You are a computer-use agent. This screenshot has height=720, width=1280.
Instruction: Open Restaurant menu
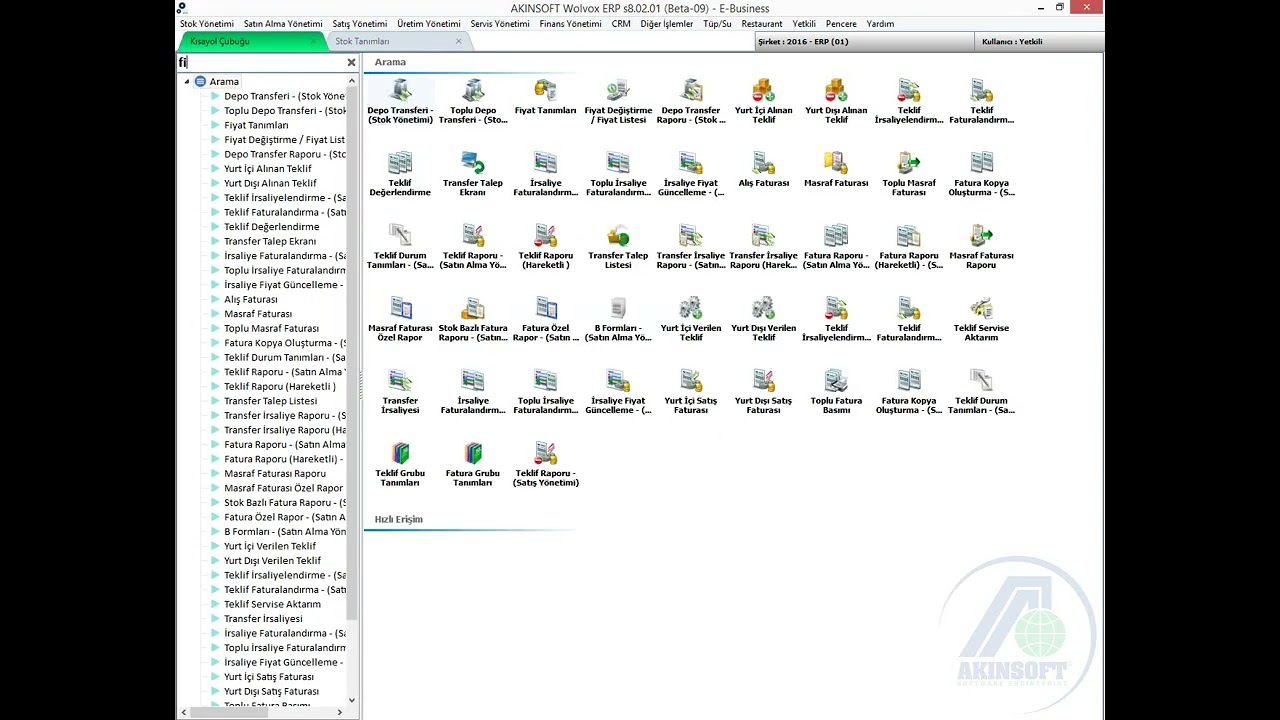pos(762,24)
